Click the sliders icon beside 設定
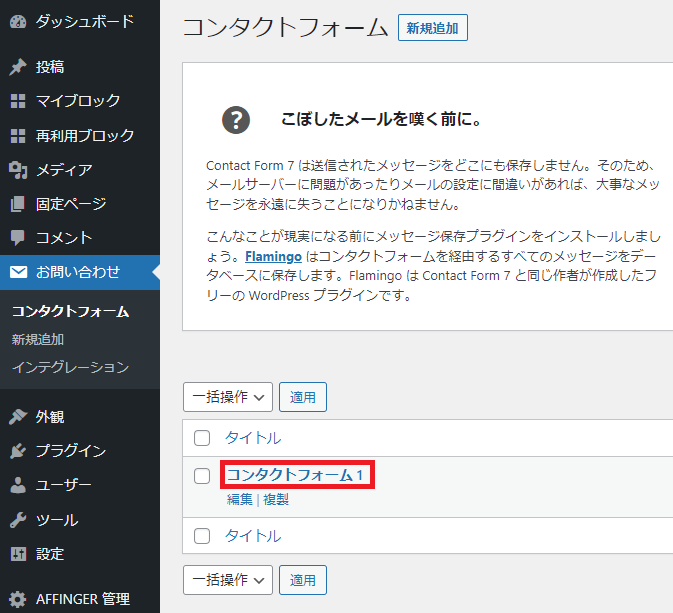The width and height of the screenshot is (673, 613). click(18, 554)
